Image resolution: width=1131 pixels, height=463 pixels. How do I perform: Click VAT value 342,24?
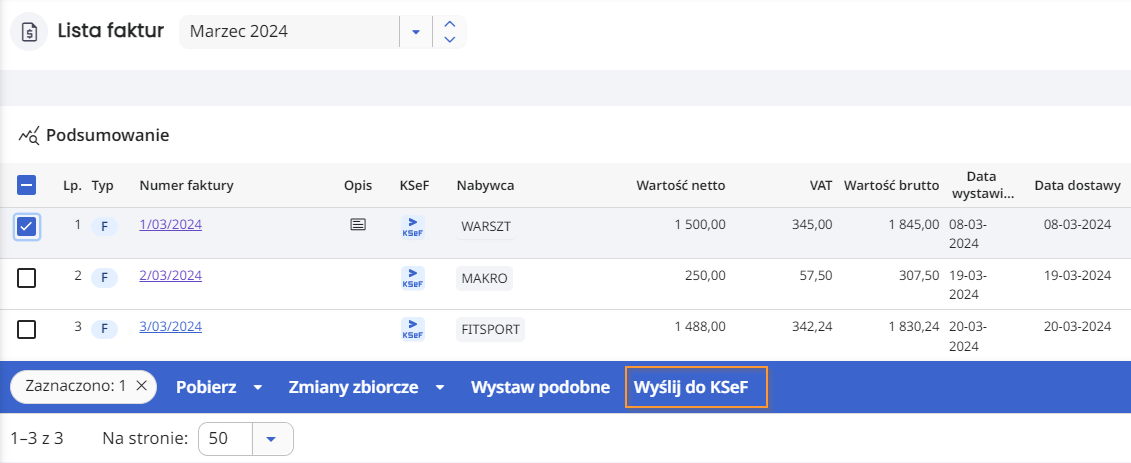coord(811,327)
